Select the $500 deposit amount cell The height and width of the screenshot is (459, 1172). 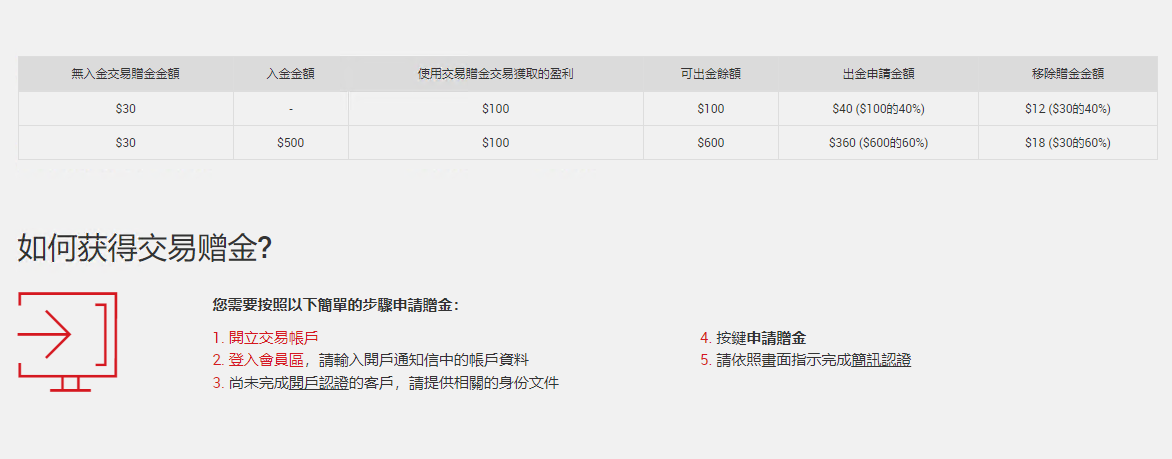pos(291,143)
